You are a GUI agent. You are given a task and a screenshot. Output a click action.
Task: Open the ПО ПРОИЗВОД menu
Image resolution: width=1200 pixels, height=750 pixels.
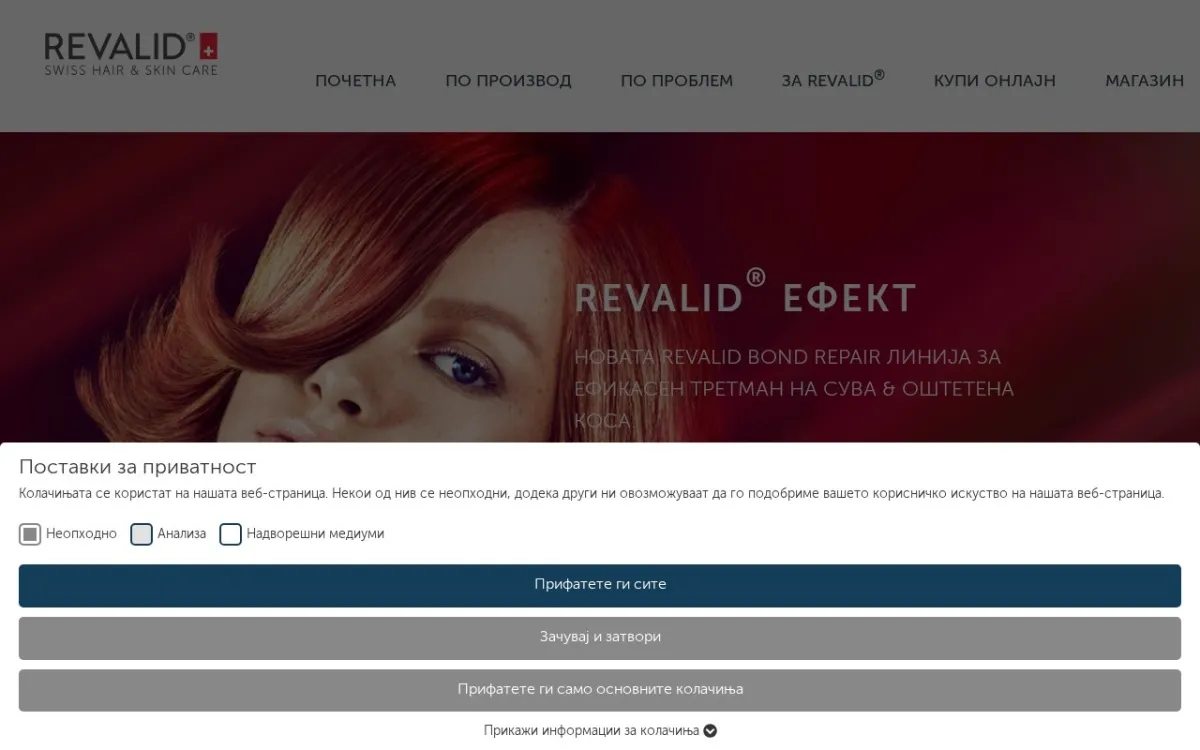tap(508, 81)
